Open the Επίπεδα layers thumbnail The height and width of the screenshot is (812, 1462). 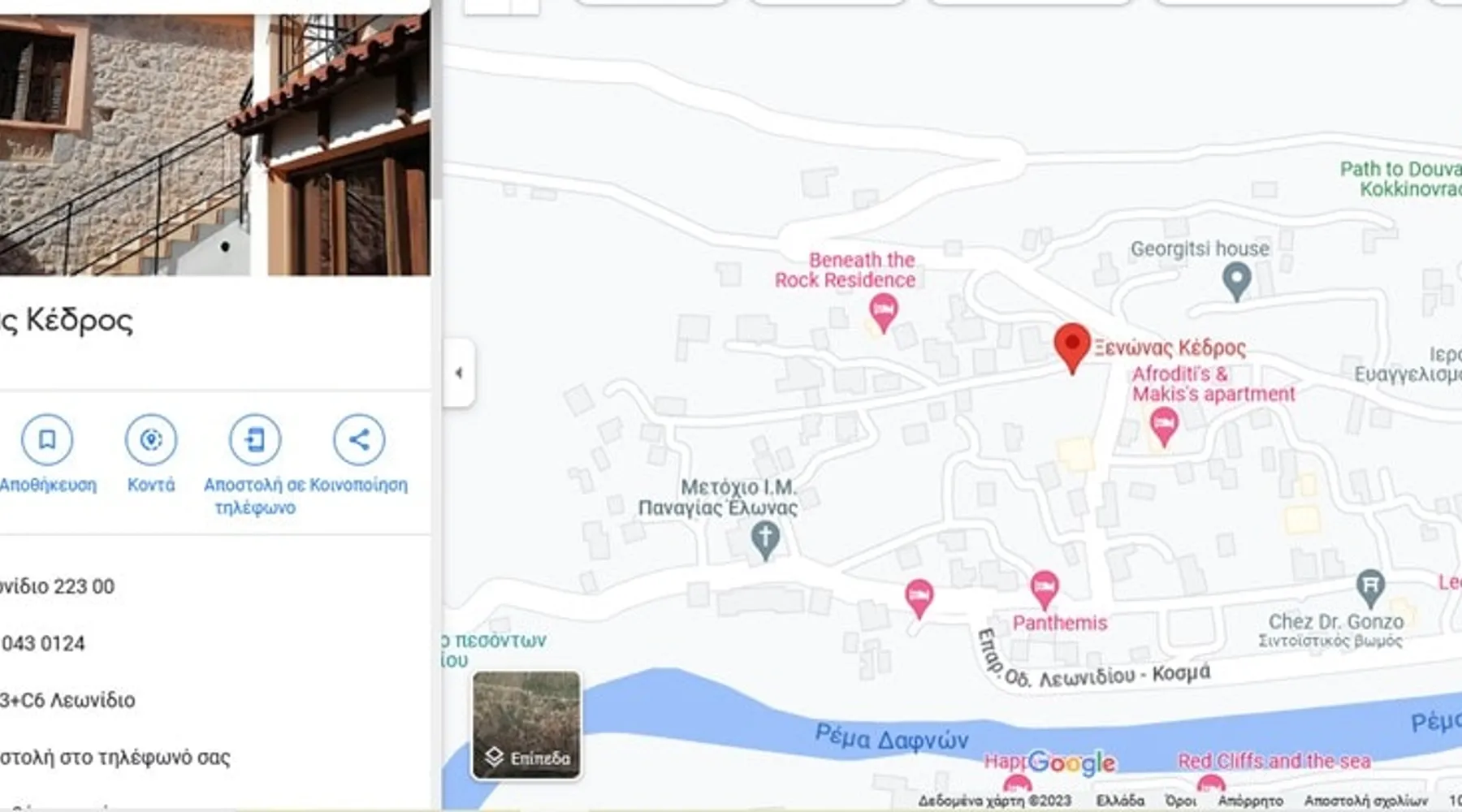coord(526,725)
